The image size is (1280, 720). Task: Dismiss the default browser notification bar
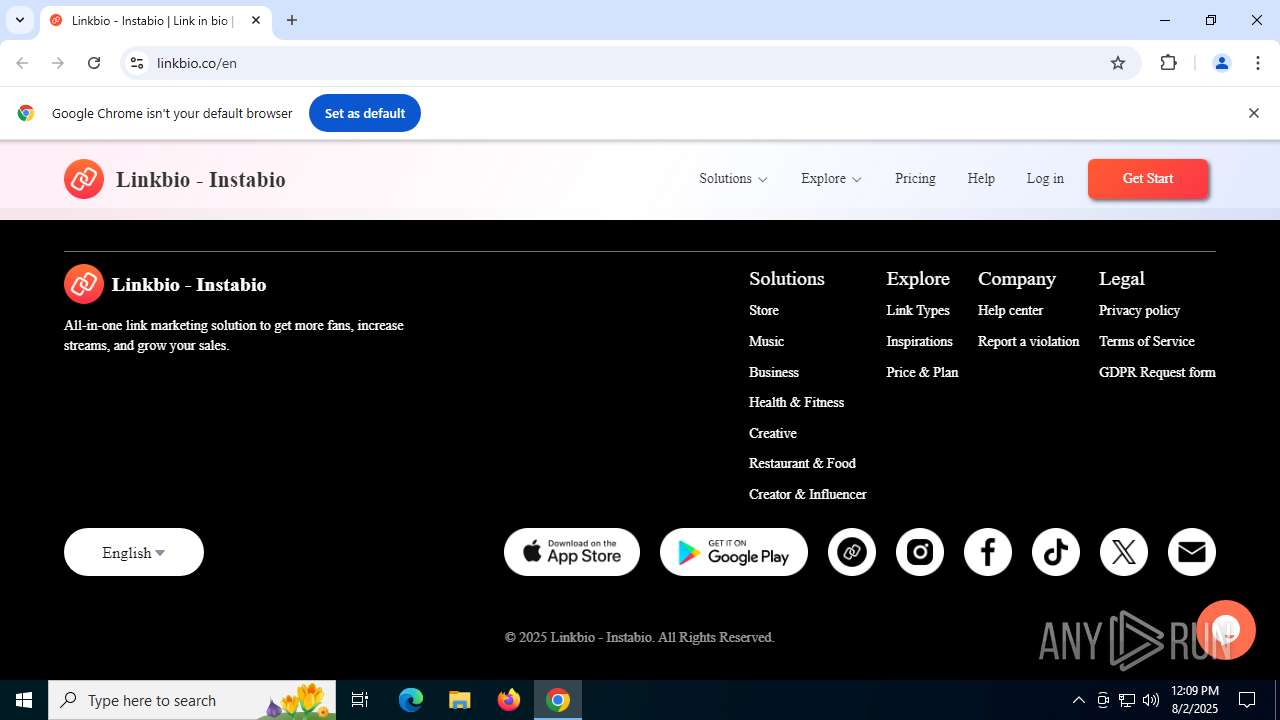coord(1253,113)
